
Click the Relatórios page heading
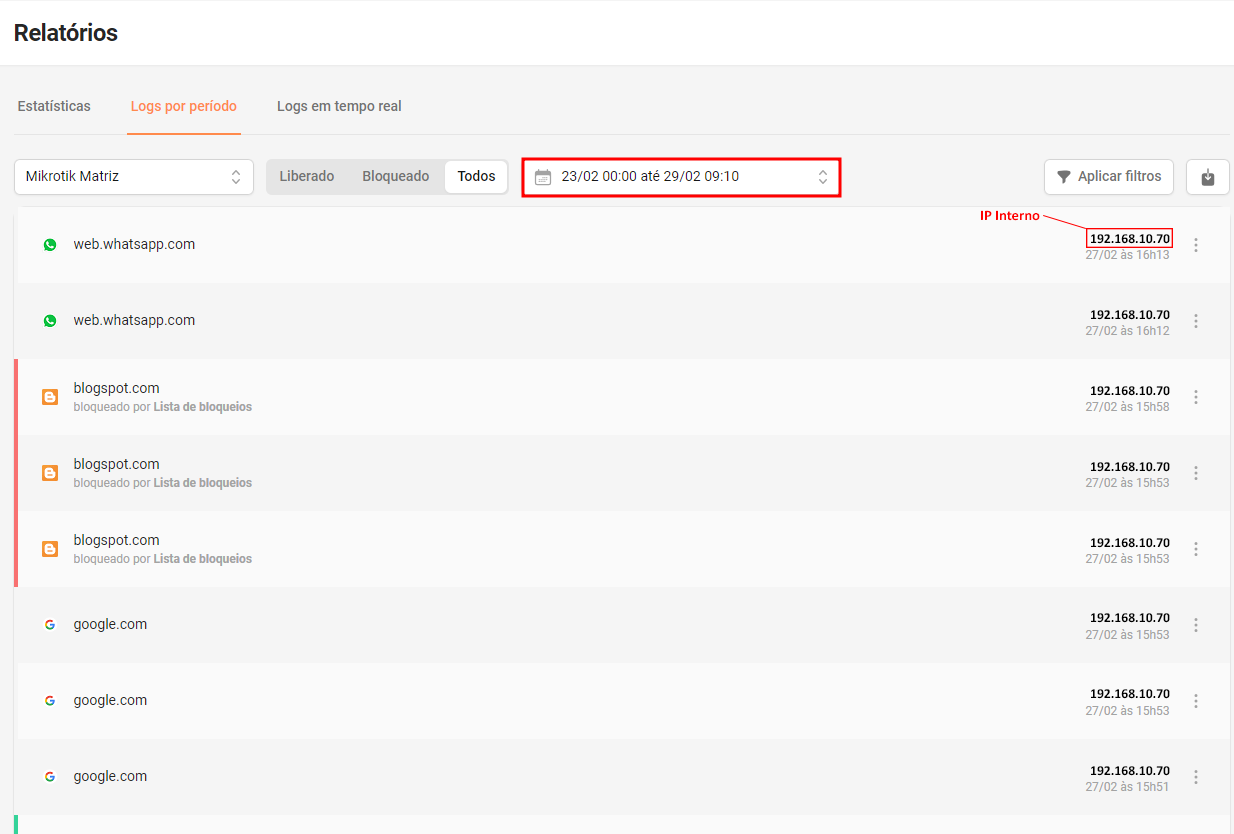[x=66, y=33]
